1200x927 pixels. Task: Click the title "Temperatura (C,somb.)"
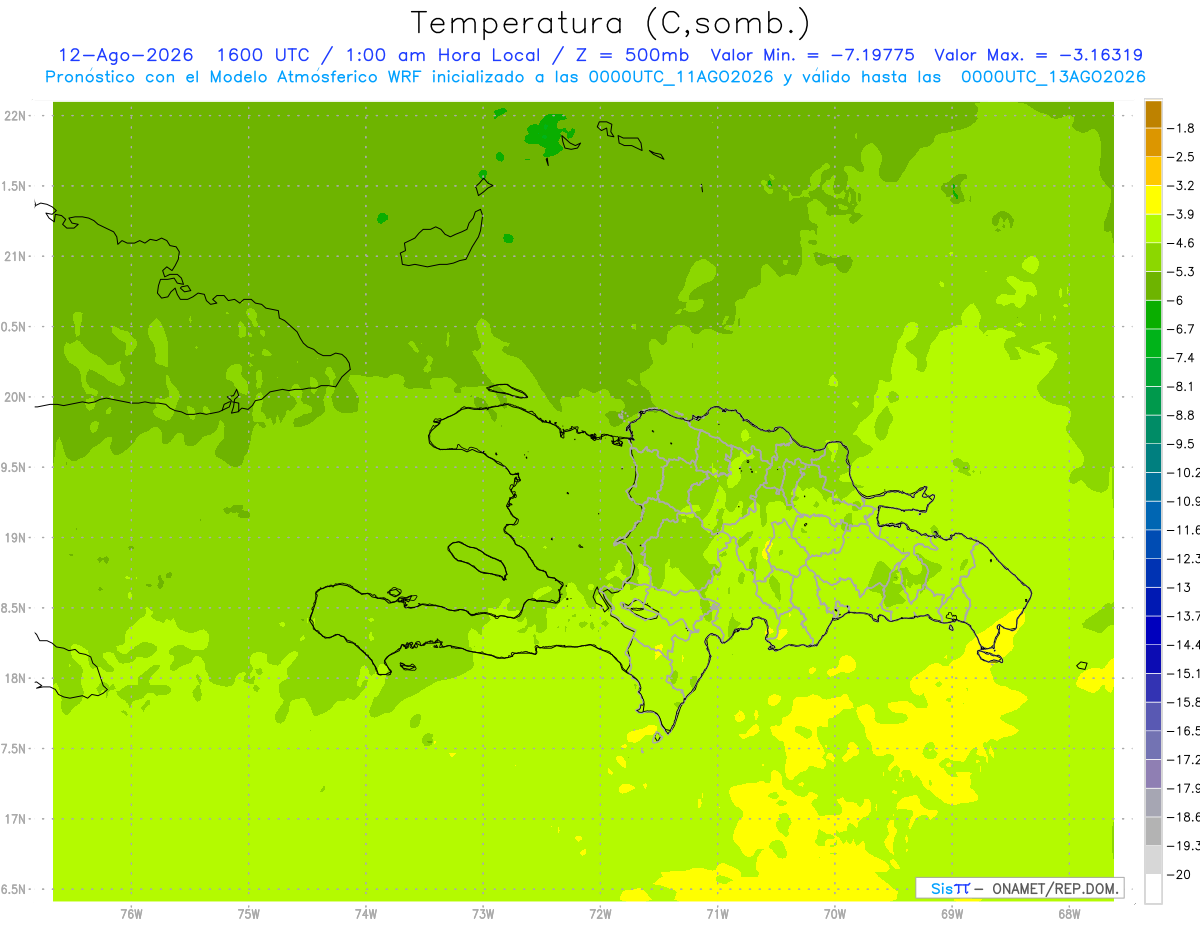610,23
